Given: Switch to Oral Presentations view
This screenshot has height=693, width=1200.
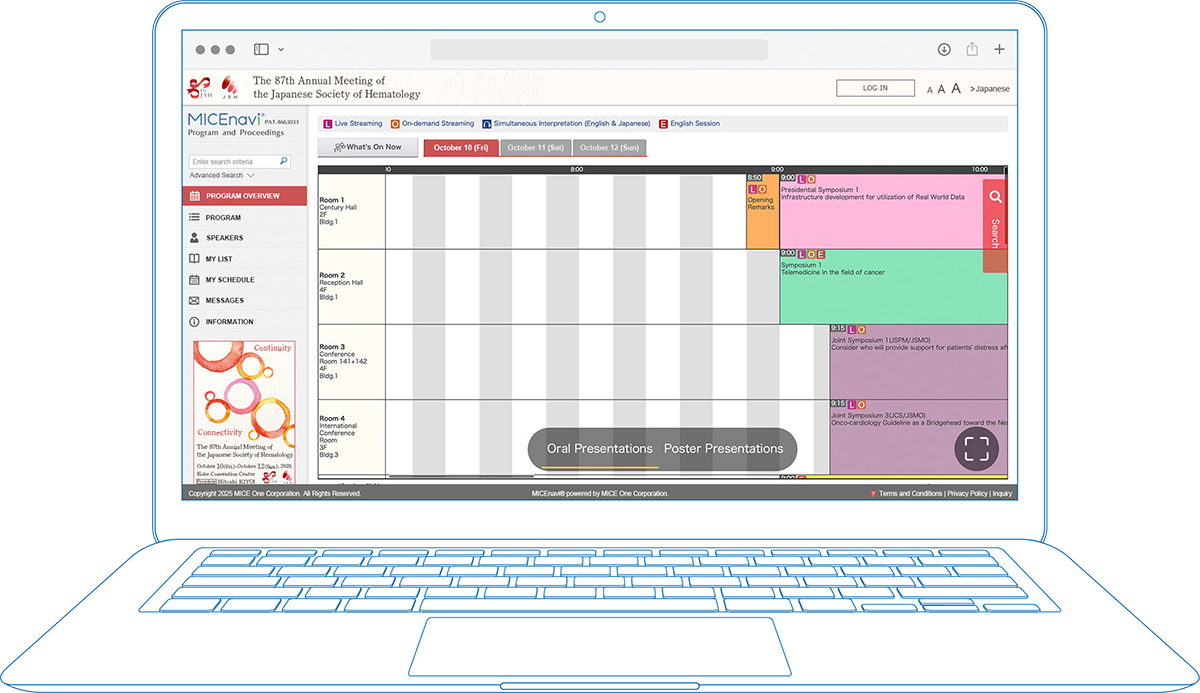Looking at the screenshot, I should 599,449.
